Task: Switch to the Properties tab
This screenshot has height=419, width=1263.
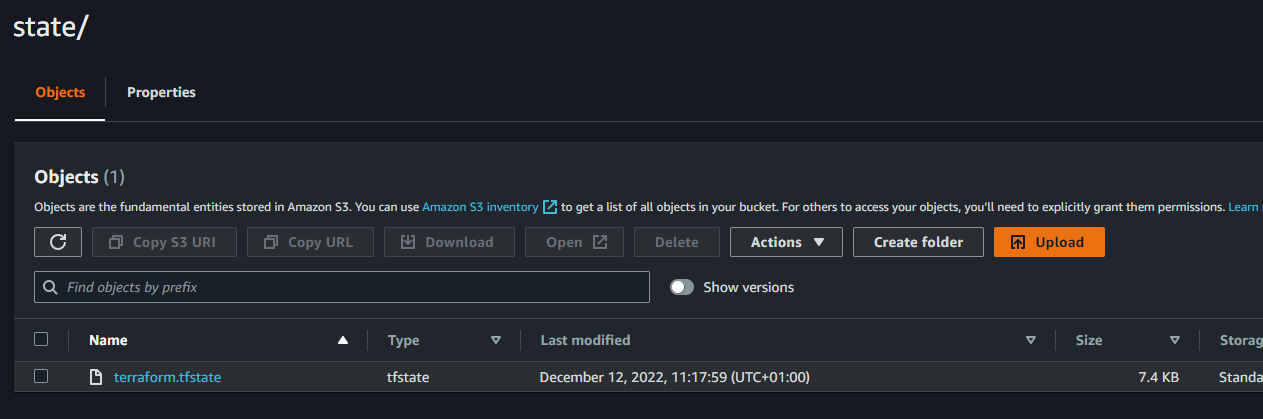Action: (x=161, y=92)
